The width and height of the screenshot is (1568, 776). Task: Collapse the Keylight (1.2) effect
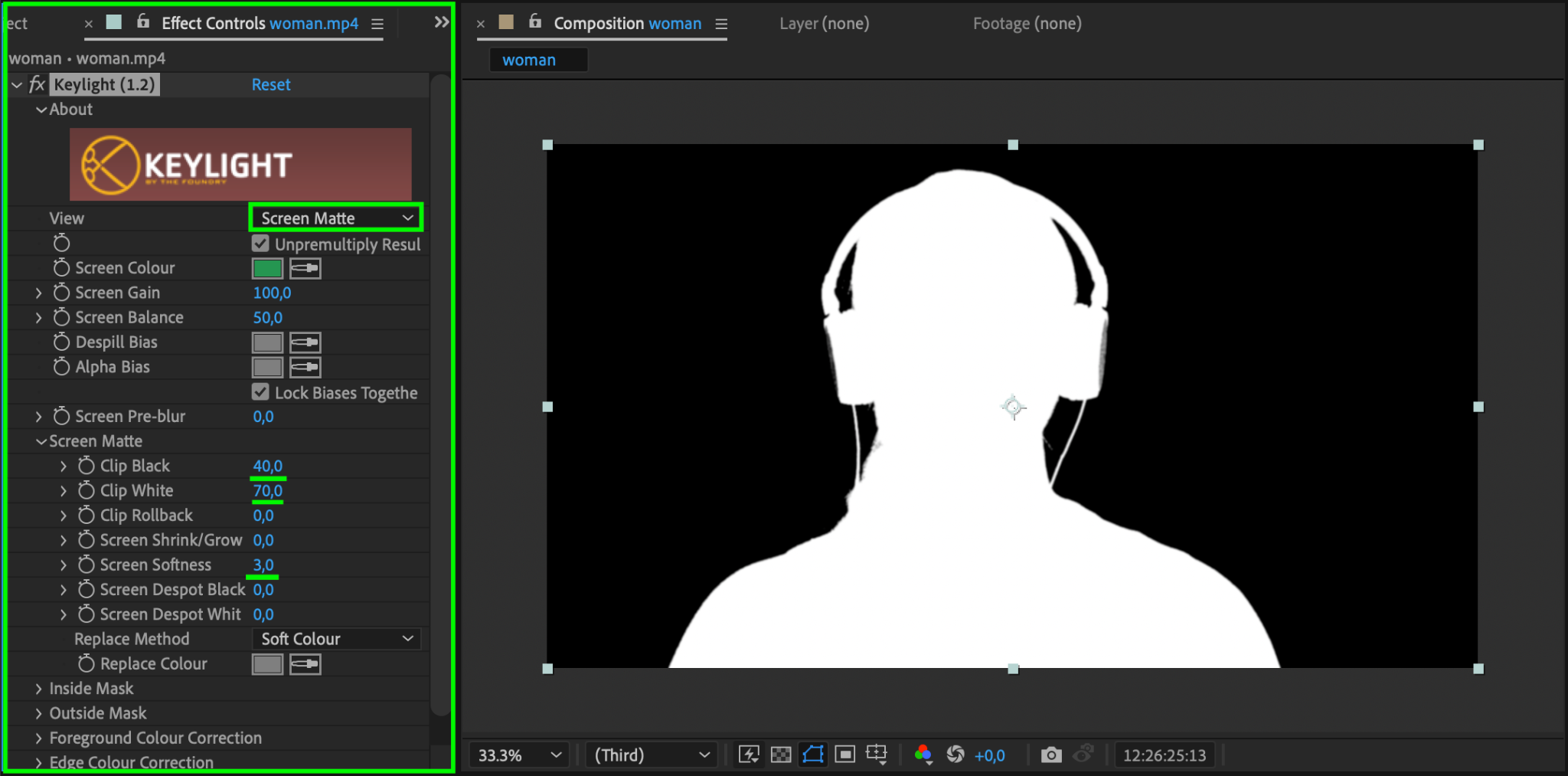[17, 85]
